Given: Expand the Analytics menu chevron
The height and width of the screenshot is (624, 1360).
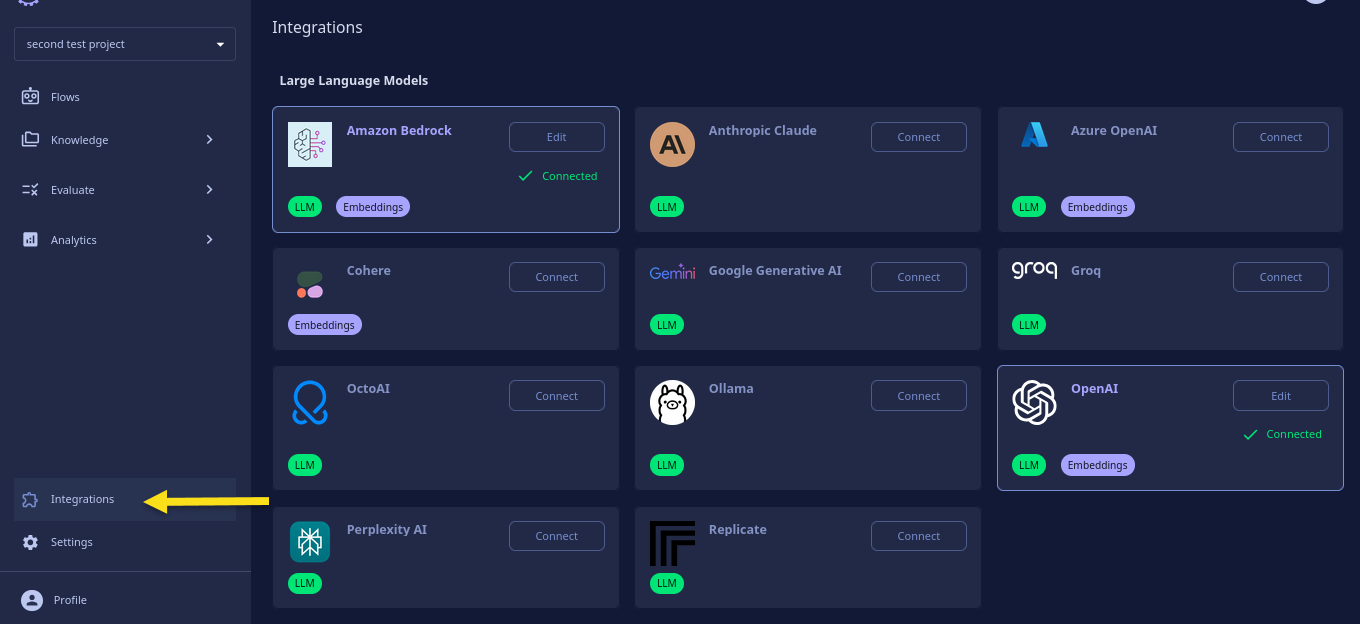Looking at the screenshot, I should pyautogui.click(x=209, y=240).
